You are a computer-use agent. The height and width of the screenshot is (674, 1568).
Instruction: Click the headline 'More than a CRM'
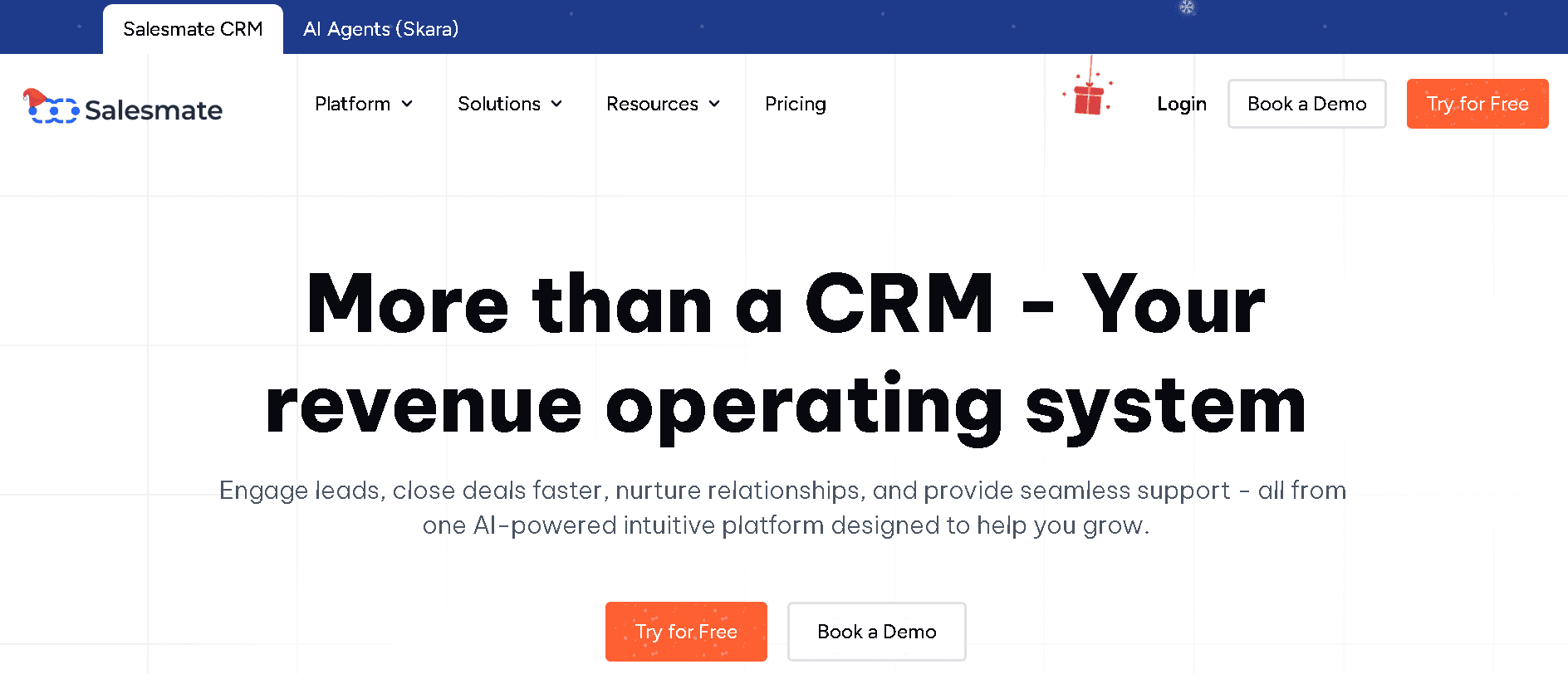[650, 304]
